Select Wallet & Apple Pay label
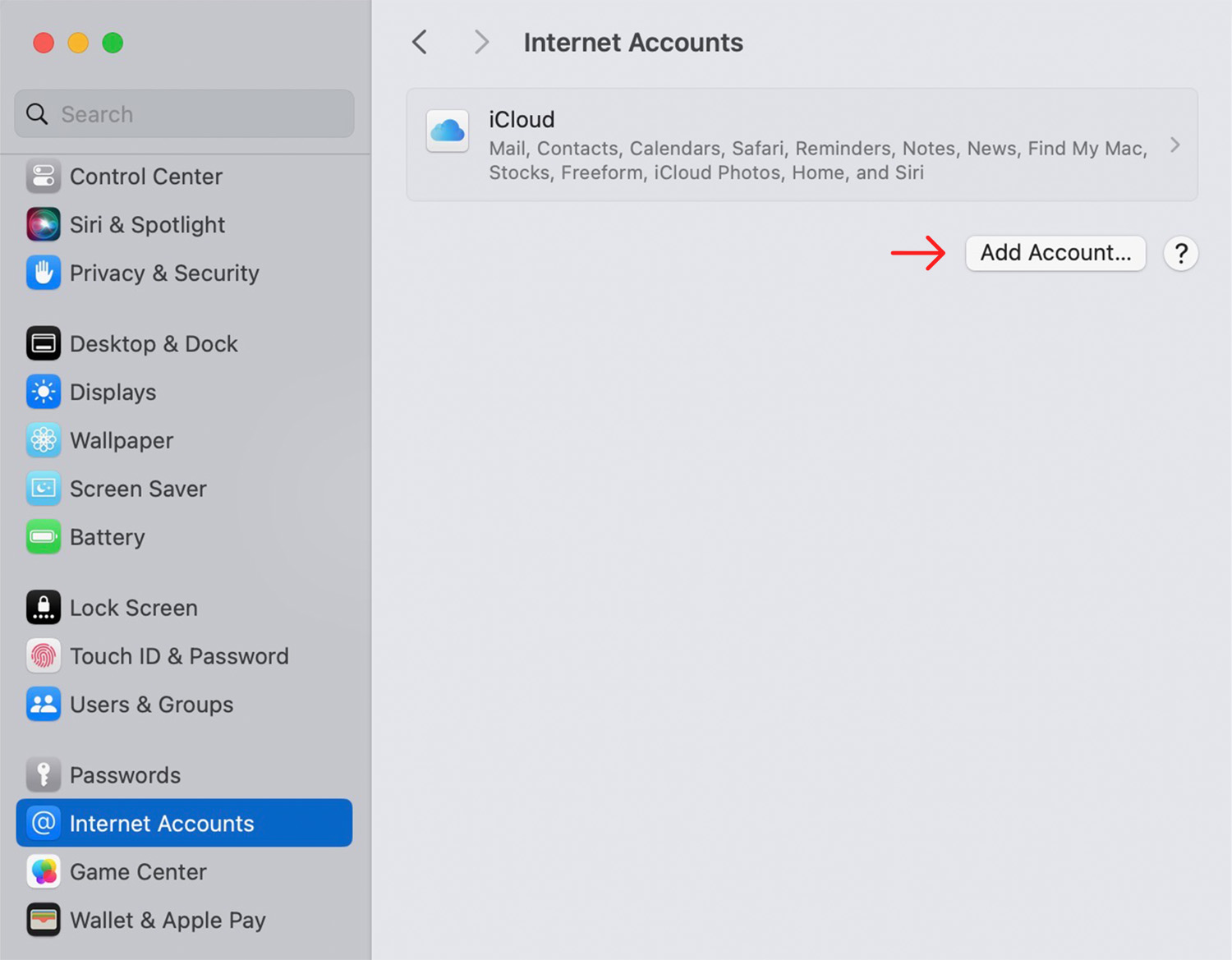Viewport: 1232px width, 960px height. pyautogui.click(x=168, y=920)
